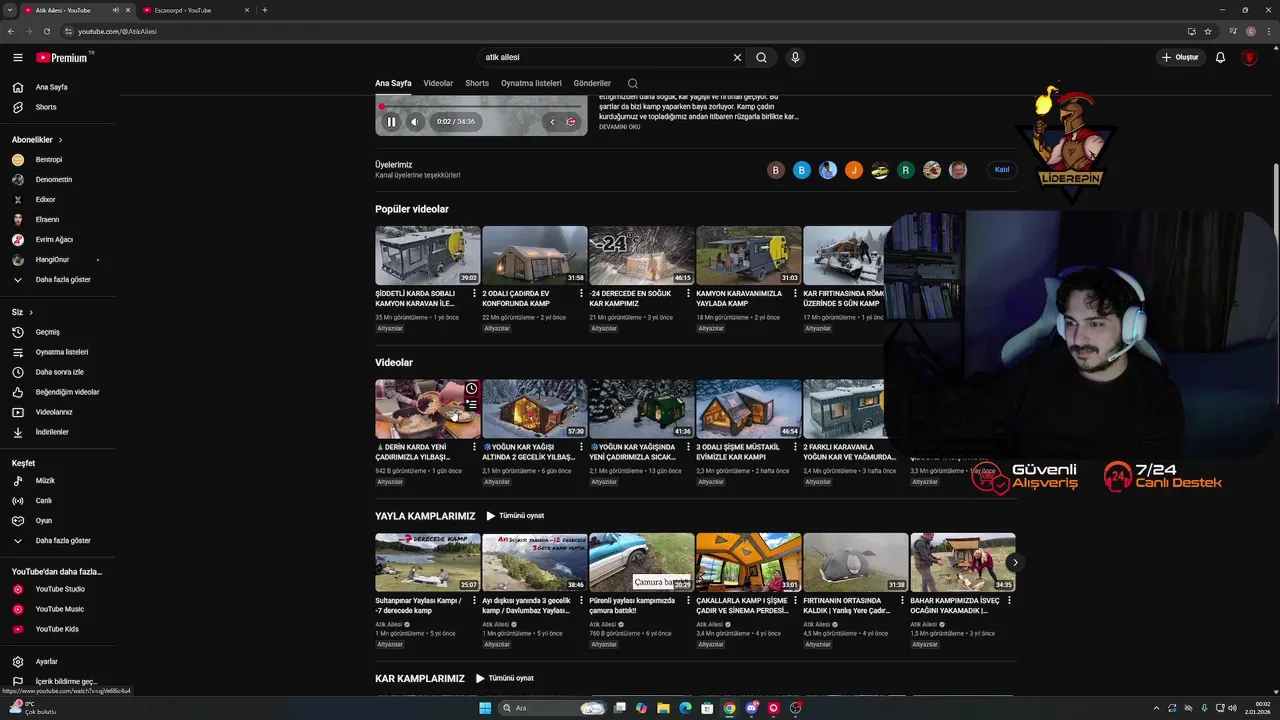Open the hamburger guide menu
The width and height of the screenshot is (1280, 720).
pyautogui.click(x=18, y=58)
